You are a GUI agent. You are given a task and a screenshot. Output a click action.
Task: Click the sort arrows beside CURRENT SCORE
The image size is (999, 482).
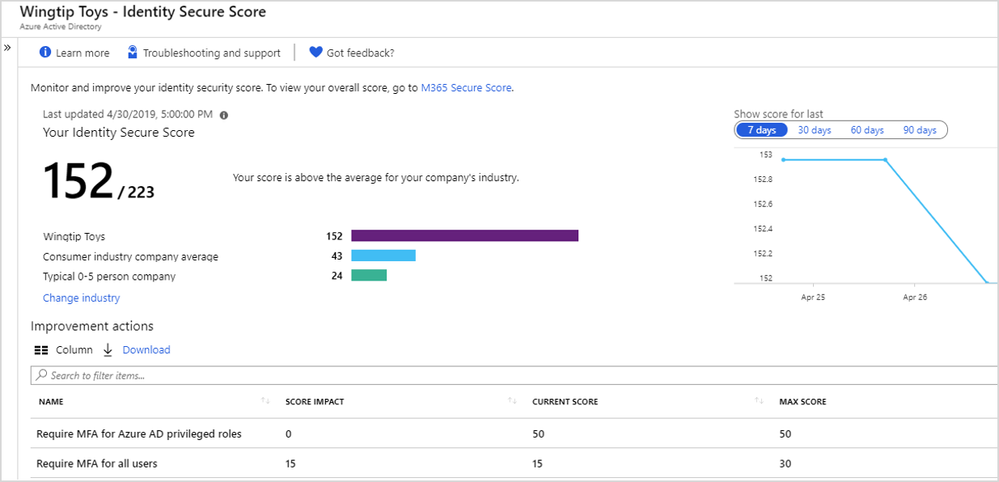point(758,400)
